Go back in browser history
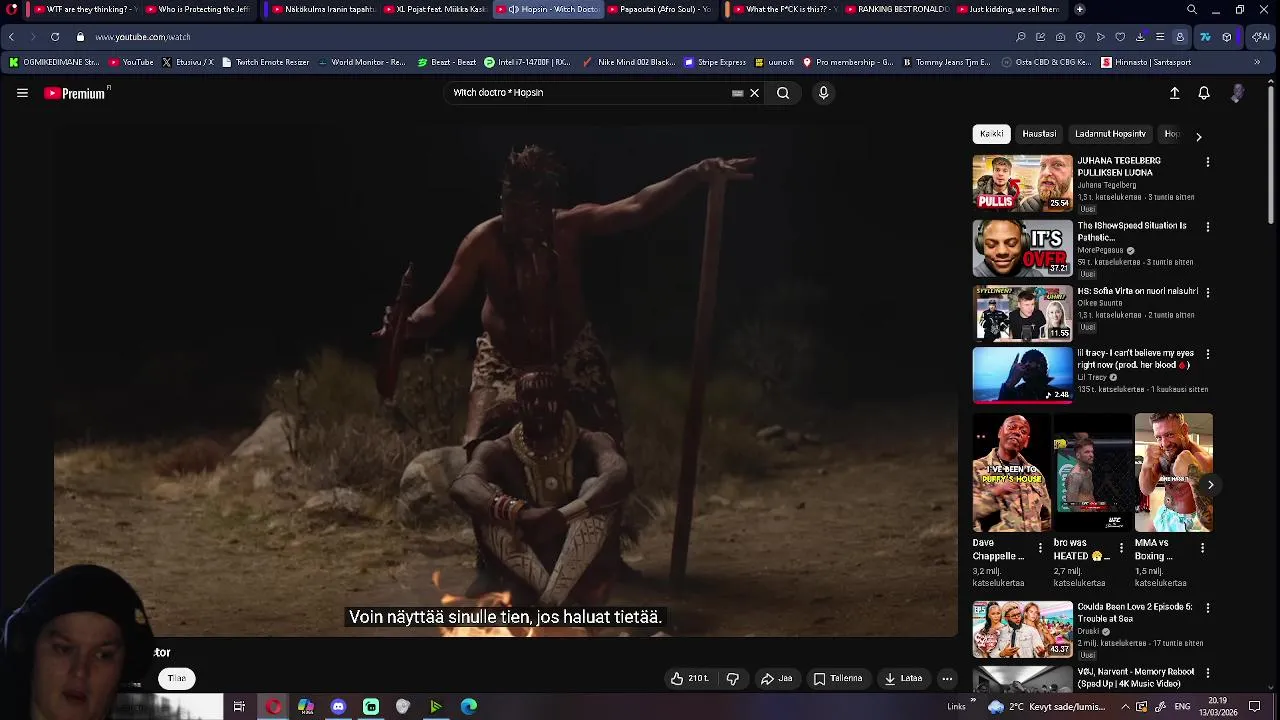 point(11,37)
